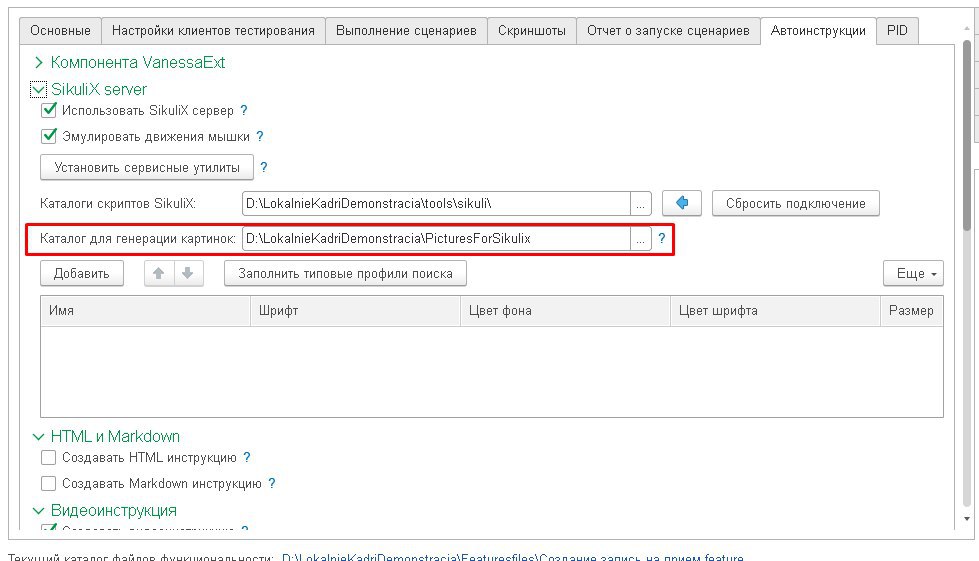Open the PID tab

pos(897,31)
